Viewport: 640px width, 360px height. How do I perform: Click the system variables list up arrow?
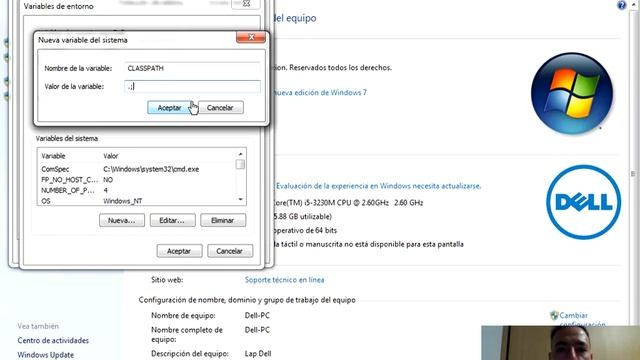[x=240, y=154]
